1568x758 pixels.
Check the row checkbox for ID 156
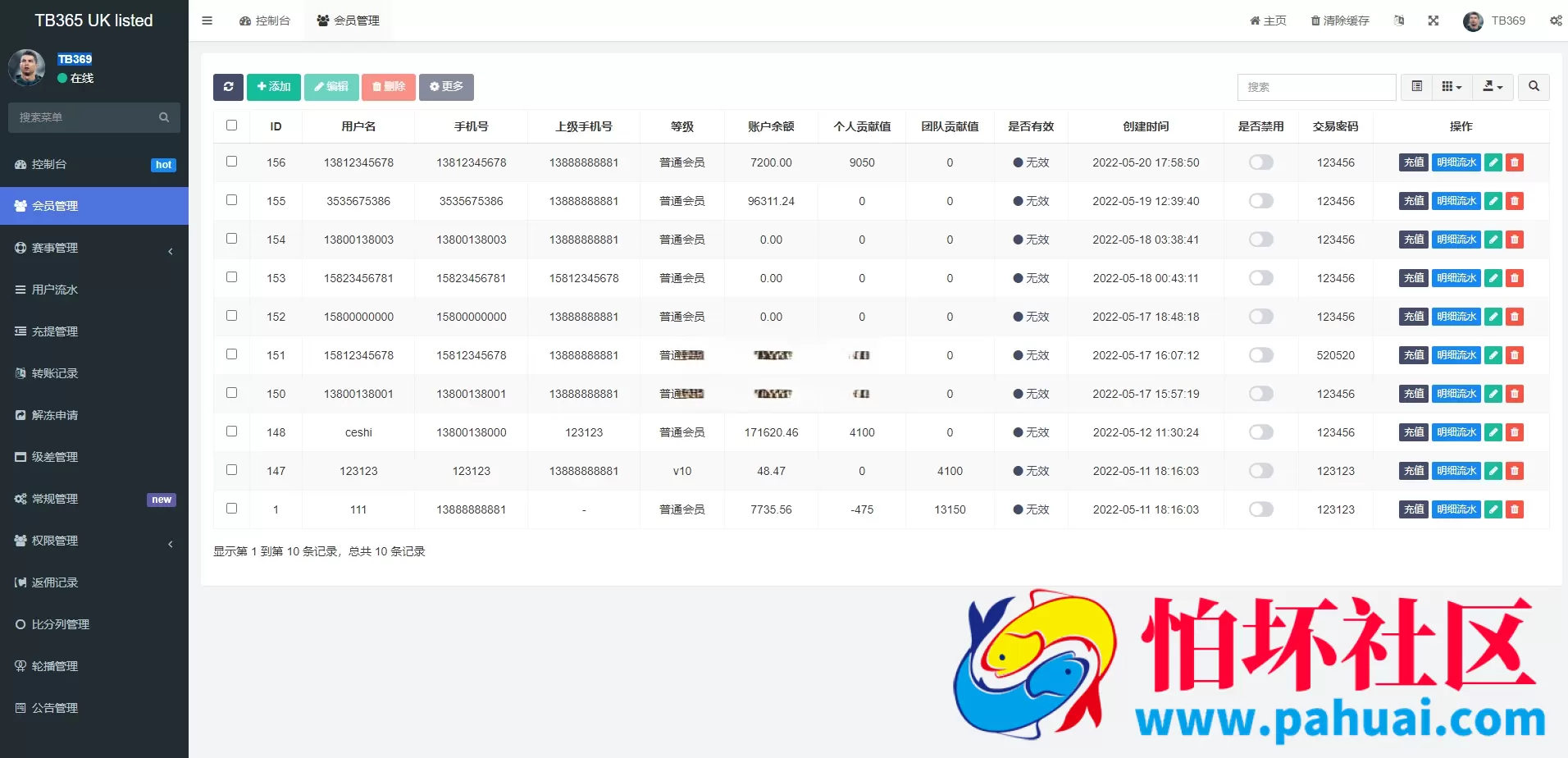click(x=231, y=162)
